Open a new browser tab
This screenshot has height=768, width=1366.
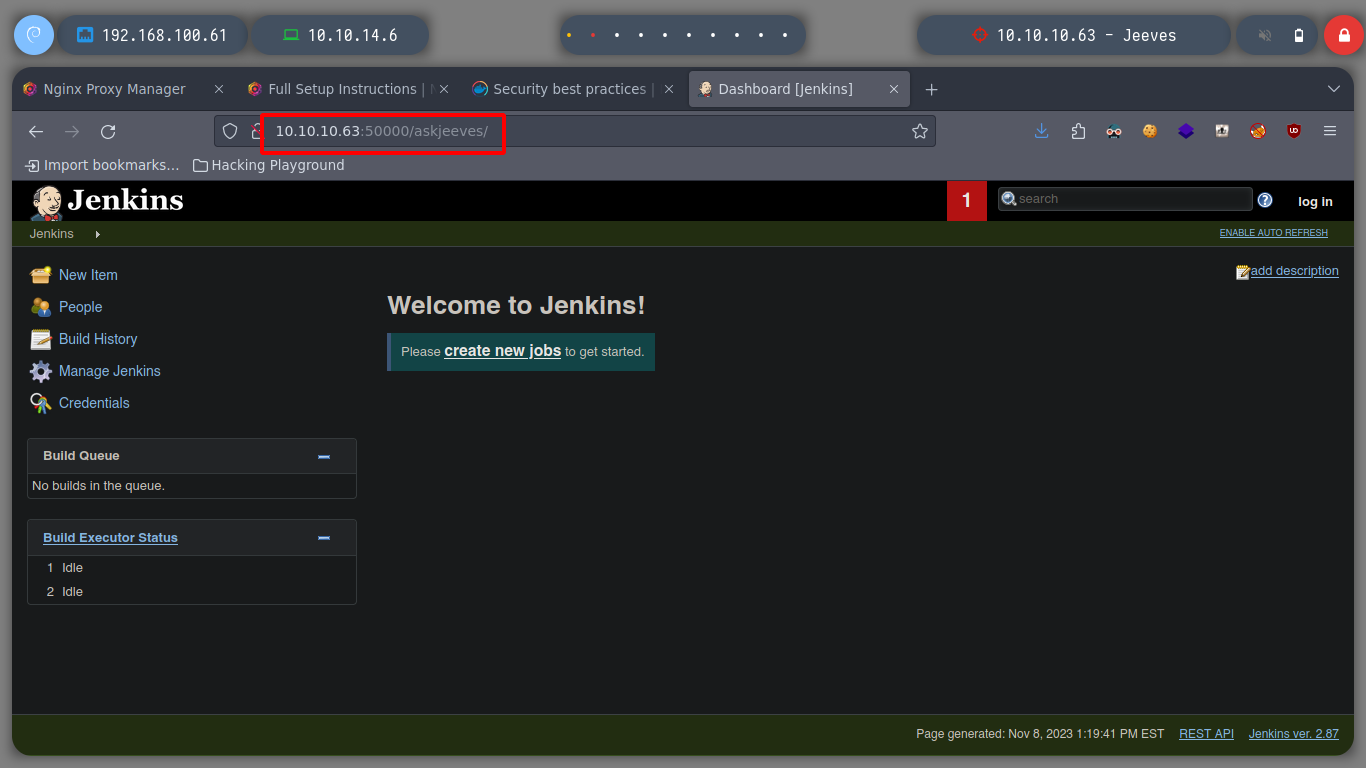point(931,89)
